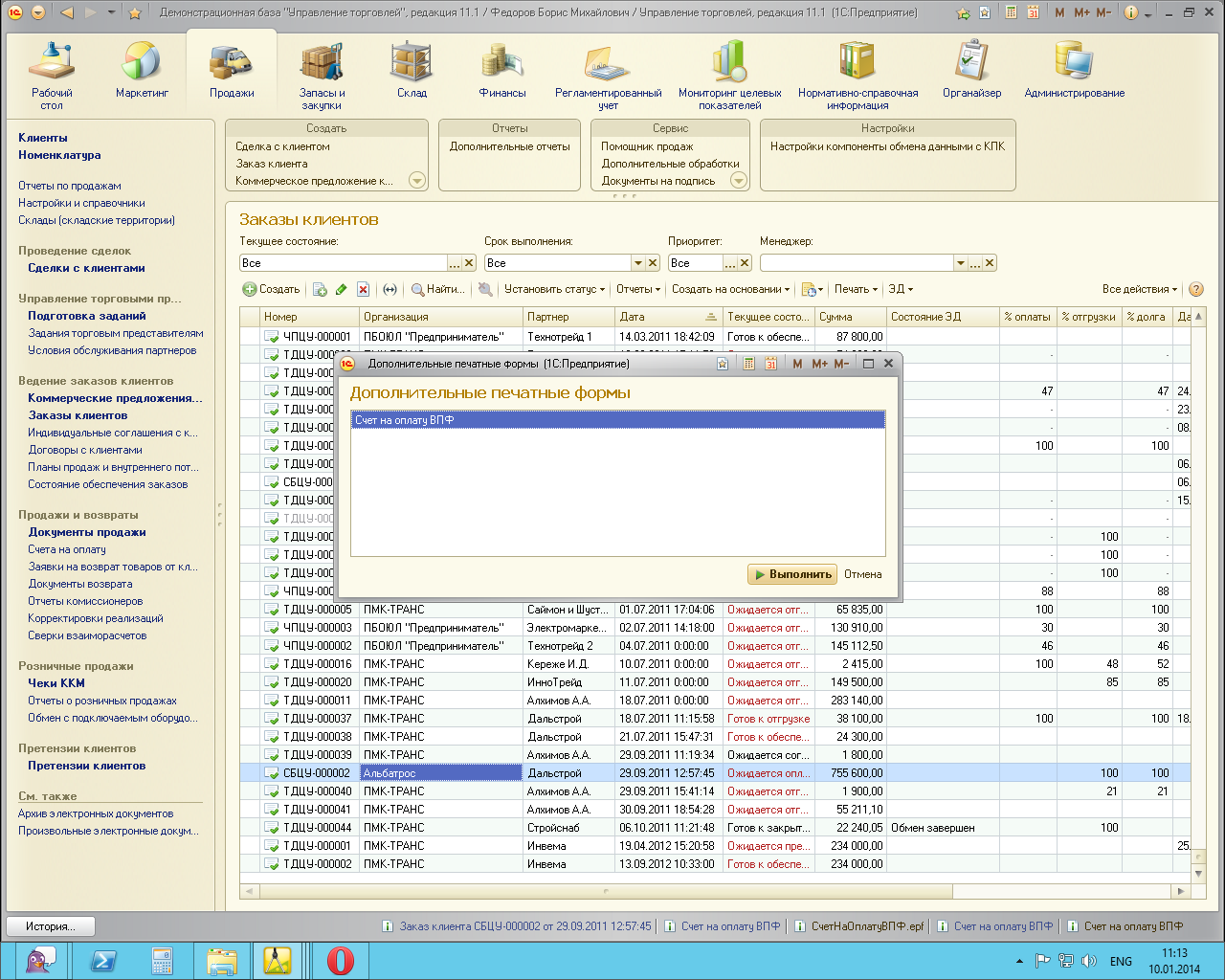1225x980 pixels.
Task: Open the Печать dropdown menu
Action: [x=856, y=289]
